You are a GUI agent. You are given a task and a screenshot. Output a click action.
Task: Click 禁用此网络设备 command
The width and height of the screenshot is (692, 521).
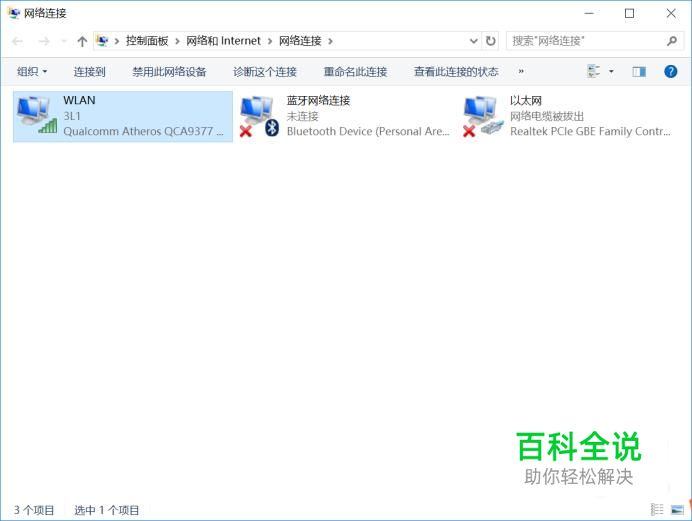click(x=169, y=71)
